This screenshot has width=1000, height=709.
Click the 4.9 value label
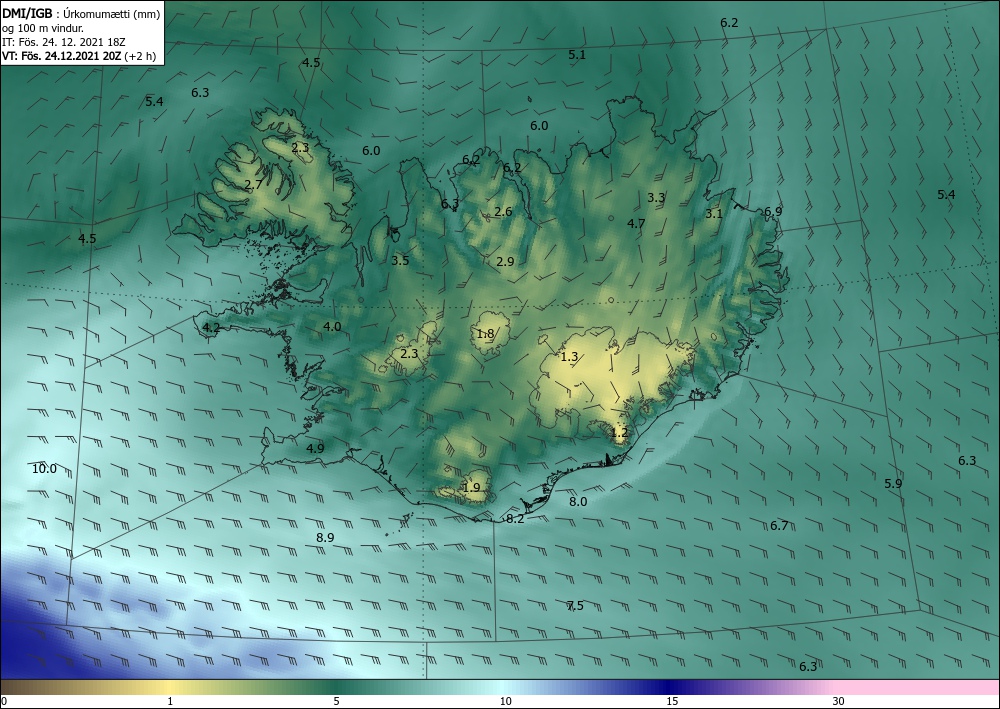(x=315, y=448)
